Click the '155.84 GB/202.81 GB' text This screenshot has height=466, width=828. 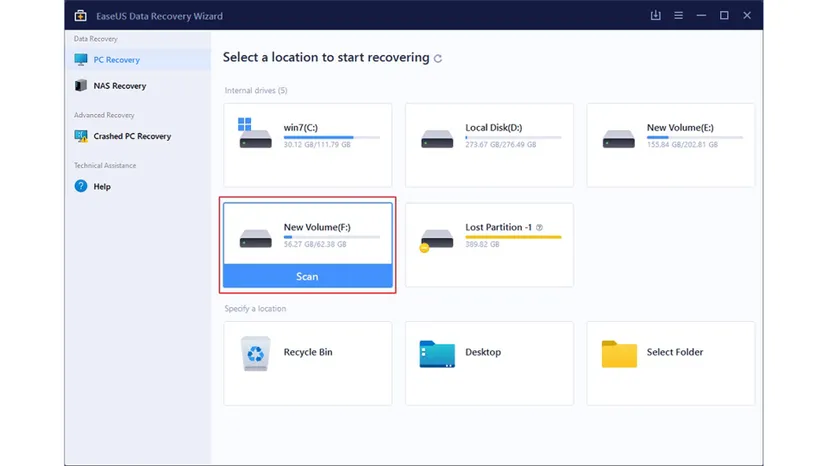[x=682, y=144]
